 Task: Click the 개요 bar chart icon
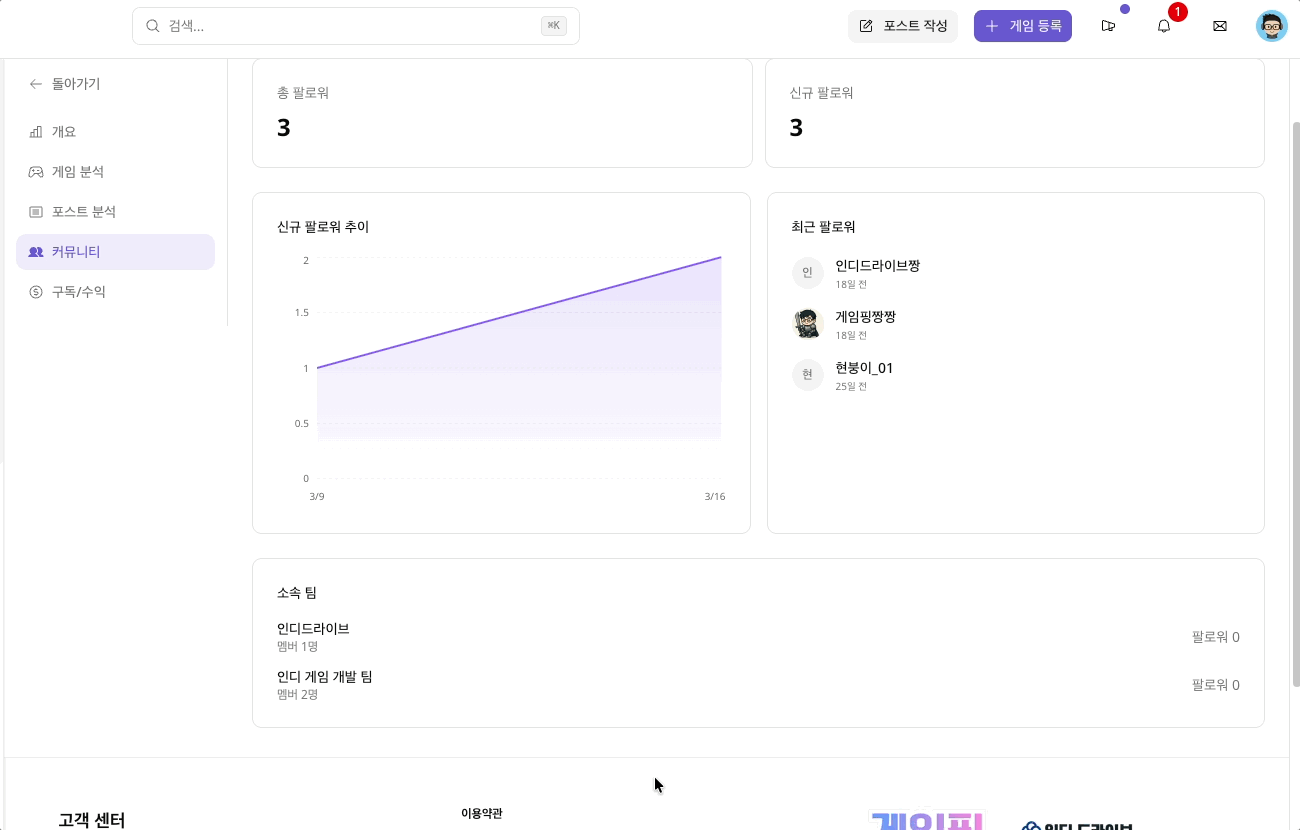tap(36, 132)
